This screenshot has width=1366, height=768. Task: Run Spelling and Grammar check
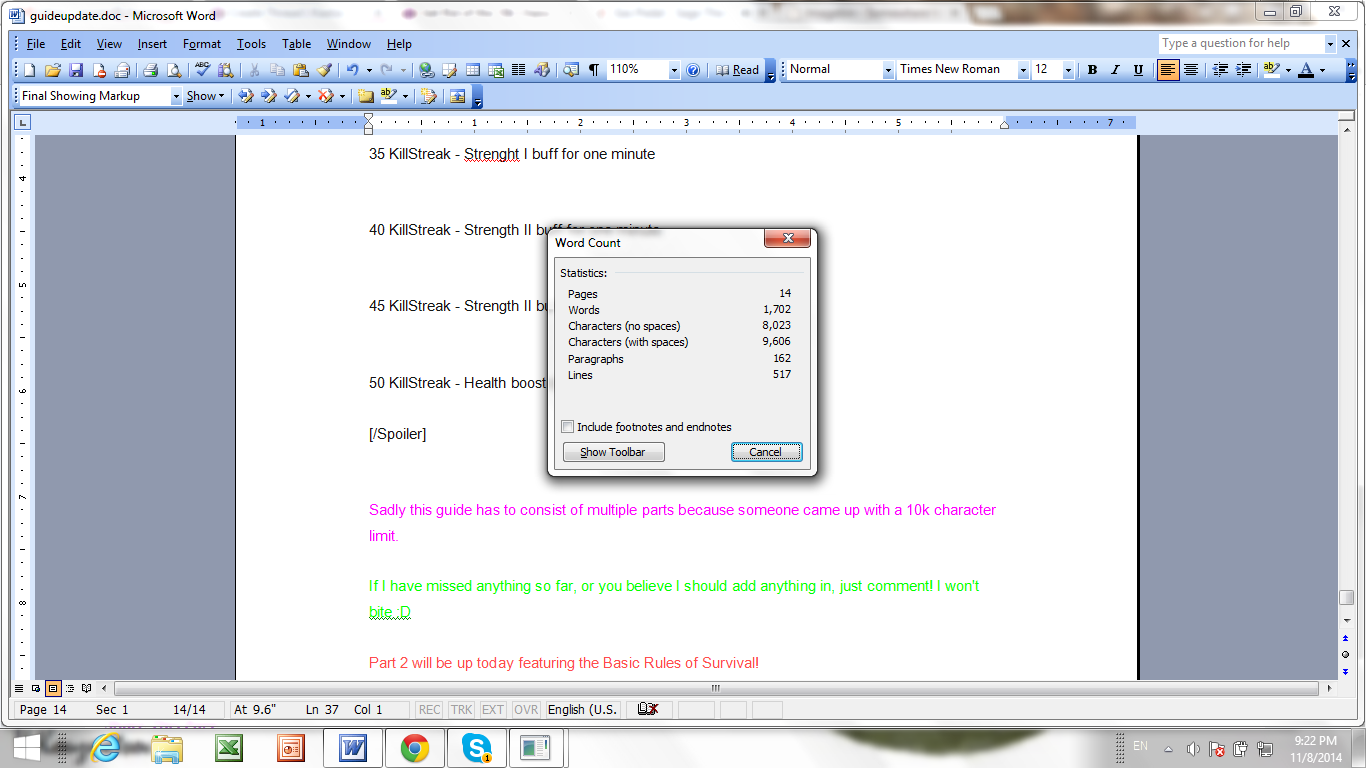tap(203, 70)
